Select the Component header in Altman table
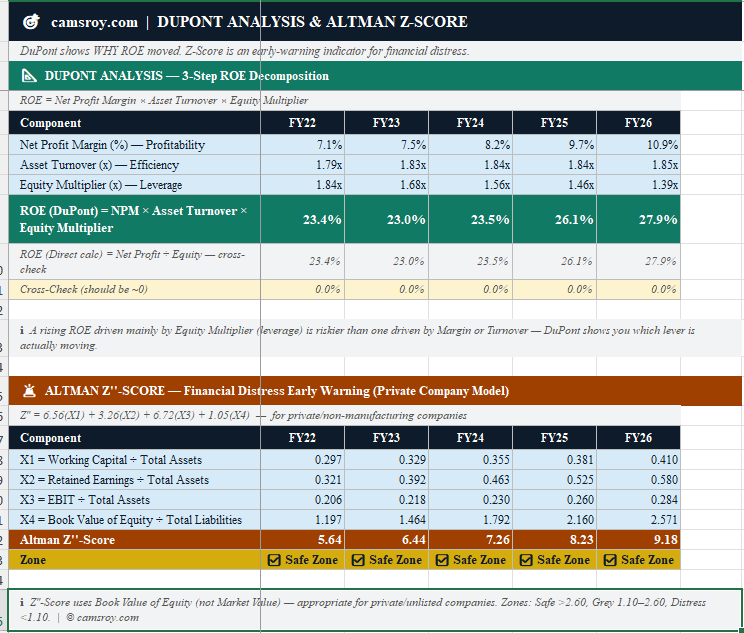The image size is (744, 633). click(135, 438)
